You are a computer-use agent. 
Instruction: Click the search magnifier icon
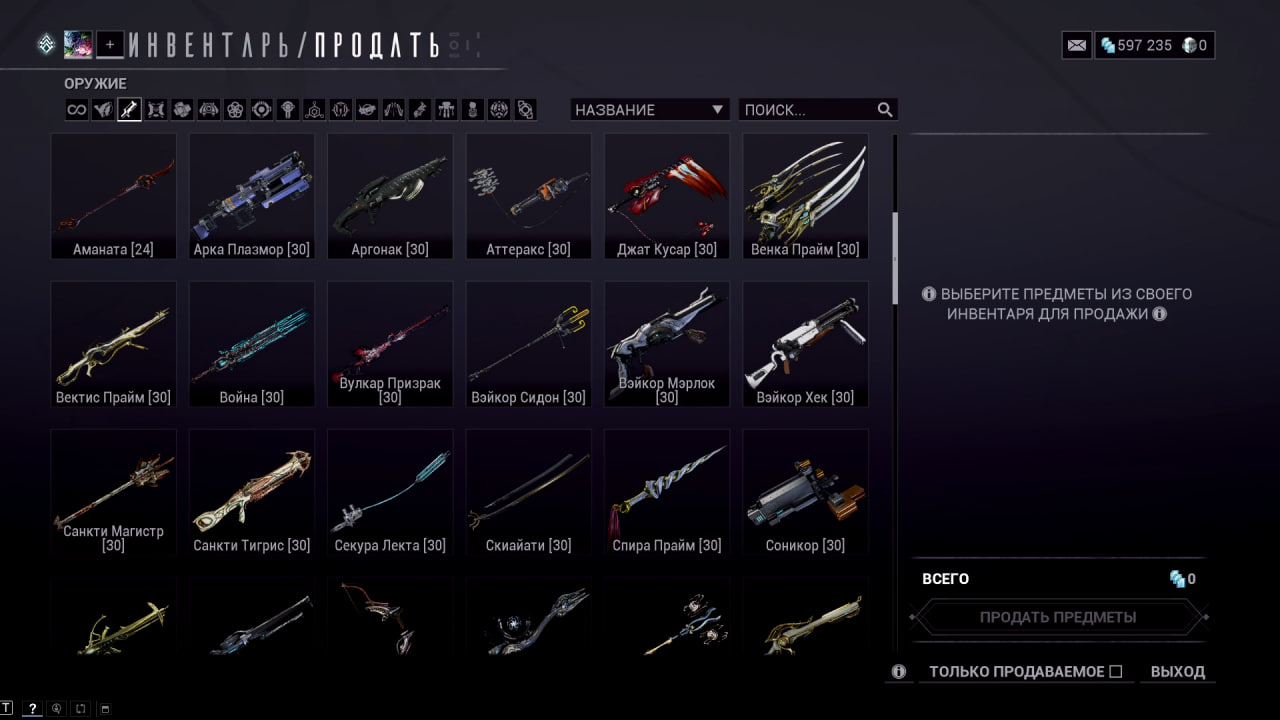point(885,110)
